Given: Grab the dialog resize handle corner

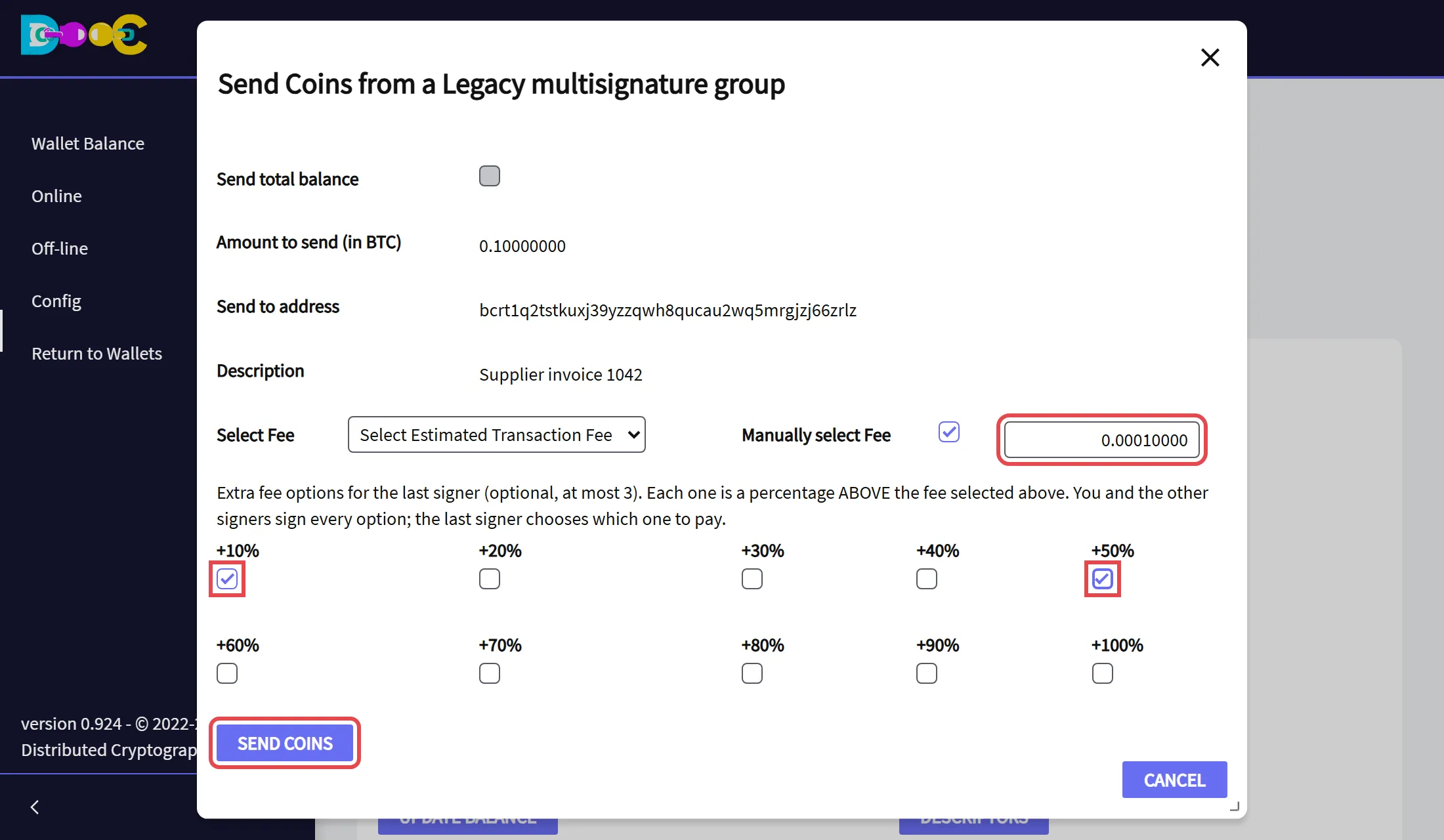Looking at the screenshot, I should coord(1234,806).
